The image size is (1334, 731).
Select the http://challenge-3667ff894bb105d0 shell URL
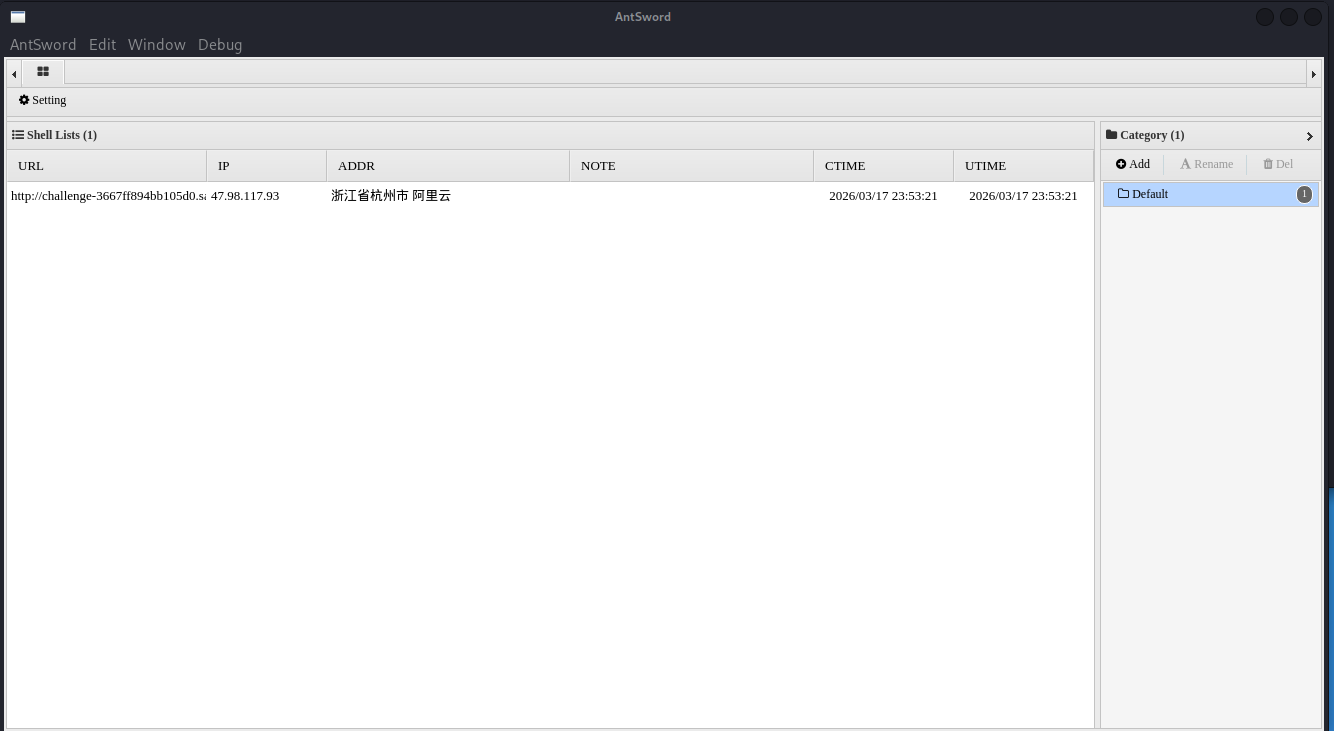[108, 196]
